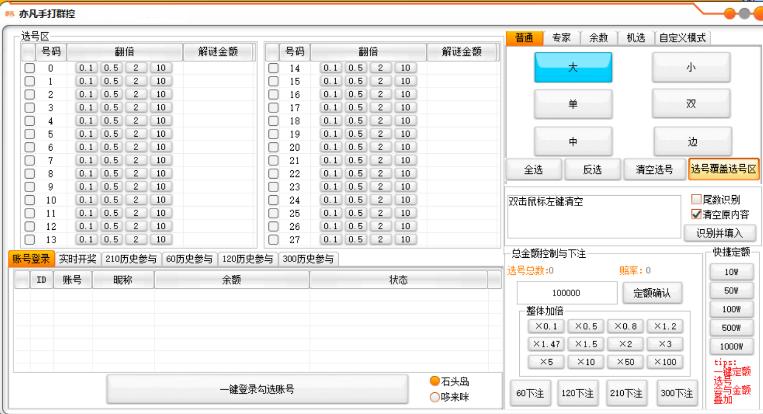Viewport: 763px width, 414px height.
Task: Click the 120下注 button
Action: tap(578, 393)
